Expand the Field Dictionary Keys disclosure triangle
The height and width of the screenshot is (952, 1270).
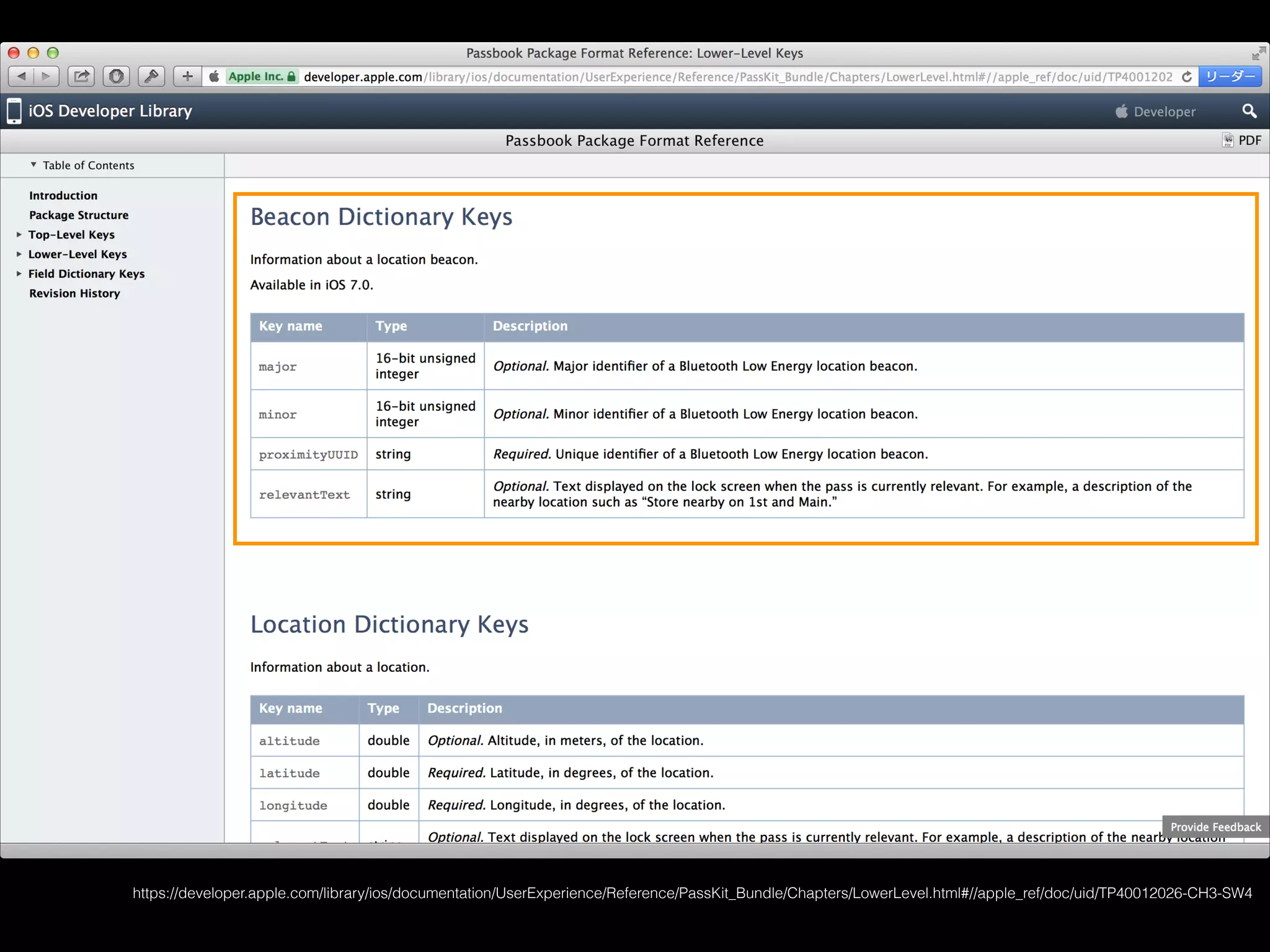pos(19,273)
